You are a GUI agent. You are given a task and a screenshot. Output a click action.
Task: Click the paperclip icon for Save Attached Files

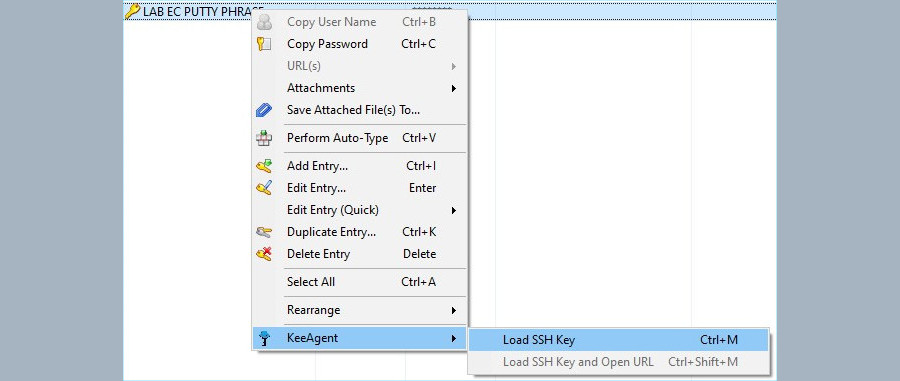click(x=264, y=110)
